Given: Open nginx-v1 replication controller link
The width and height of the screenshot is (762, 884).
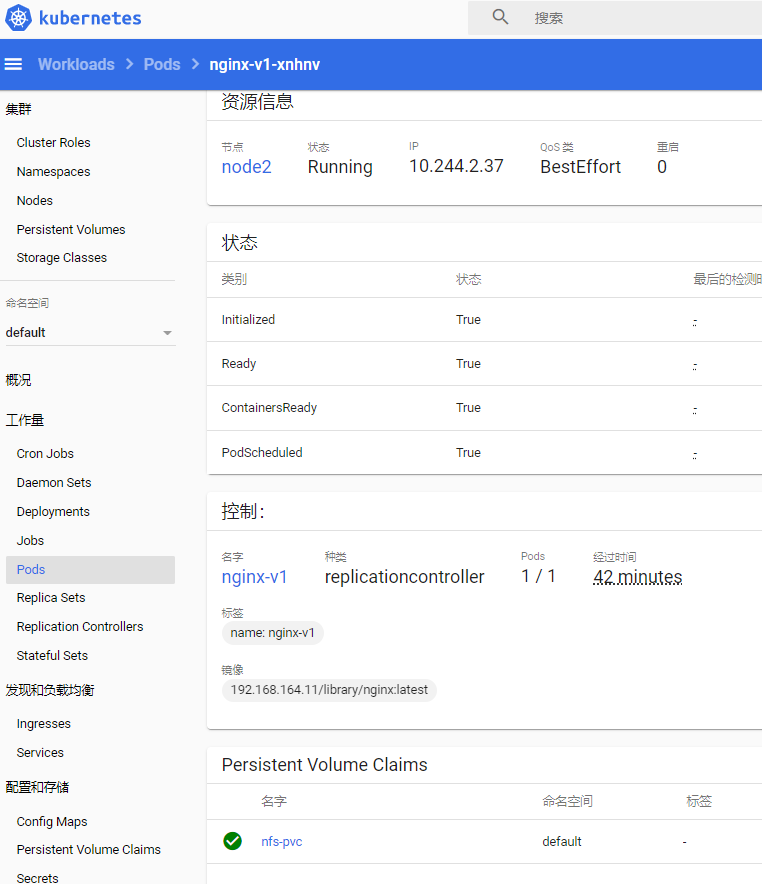Looking at the screenshot, I should click(x=254, y=577).
